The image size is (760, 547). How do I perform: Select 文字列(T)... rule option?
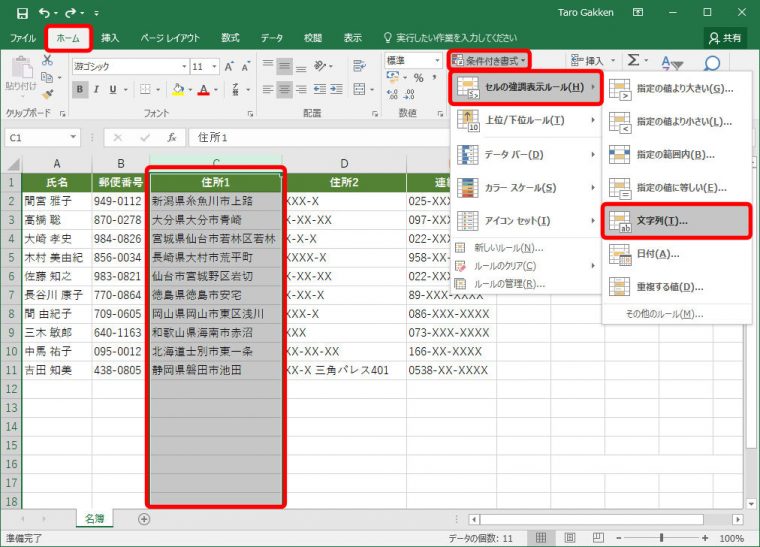pyautogui.click(x=676, y=221)
